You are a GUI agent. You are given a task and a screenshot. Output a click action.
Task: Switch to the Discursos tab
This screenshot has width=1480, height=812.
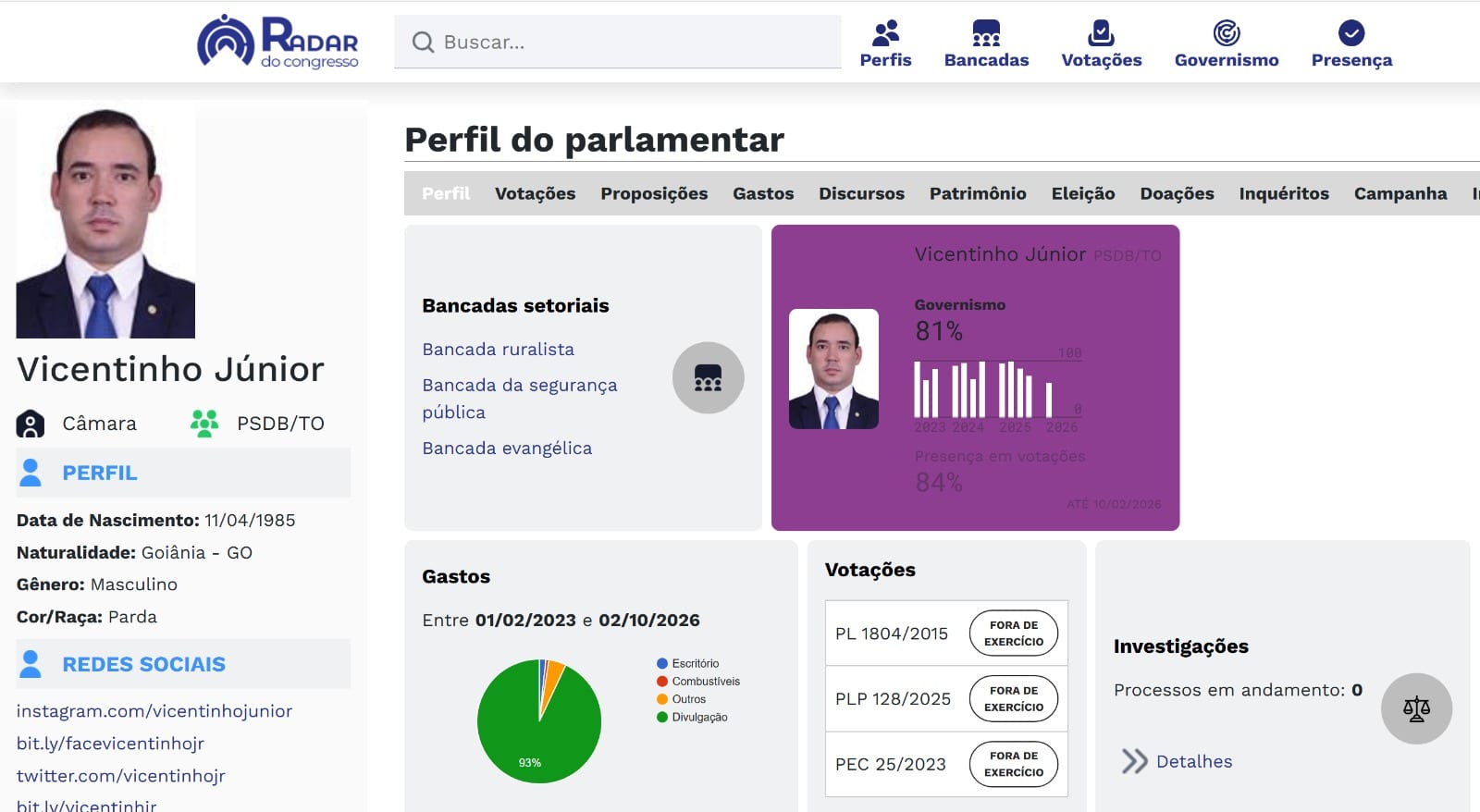(x=861, y=193)
